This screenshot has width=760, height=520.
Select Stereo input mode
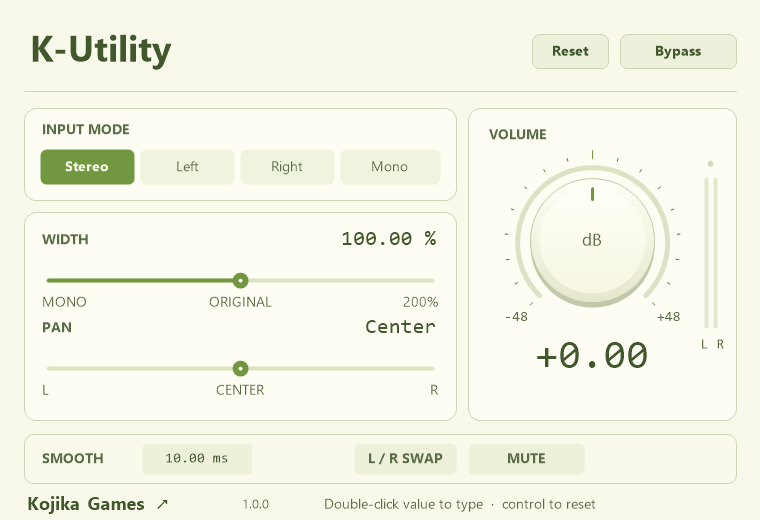click(87, 167)
